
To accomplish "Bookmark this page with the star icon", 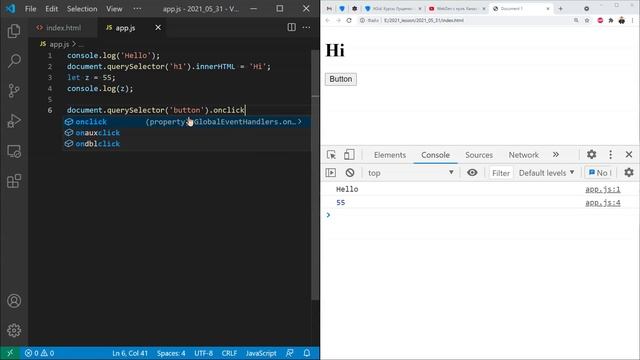I will point(587,20).
